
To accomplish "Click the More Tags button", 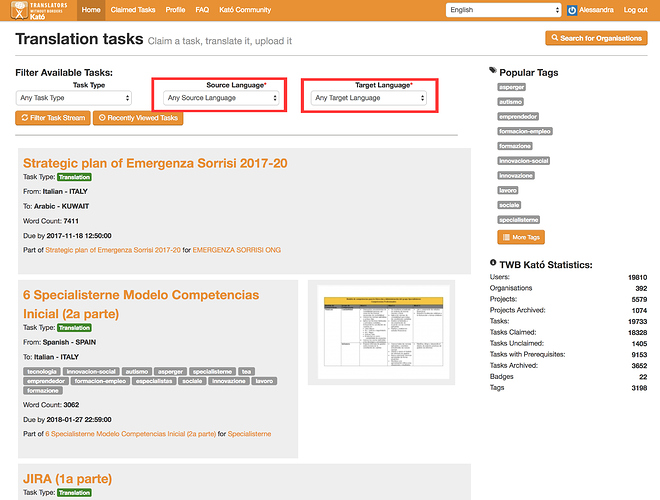I will click(521, 237).
